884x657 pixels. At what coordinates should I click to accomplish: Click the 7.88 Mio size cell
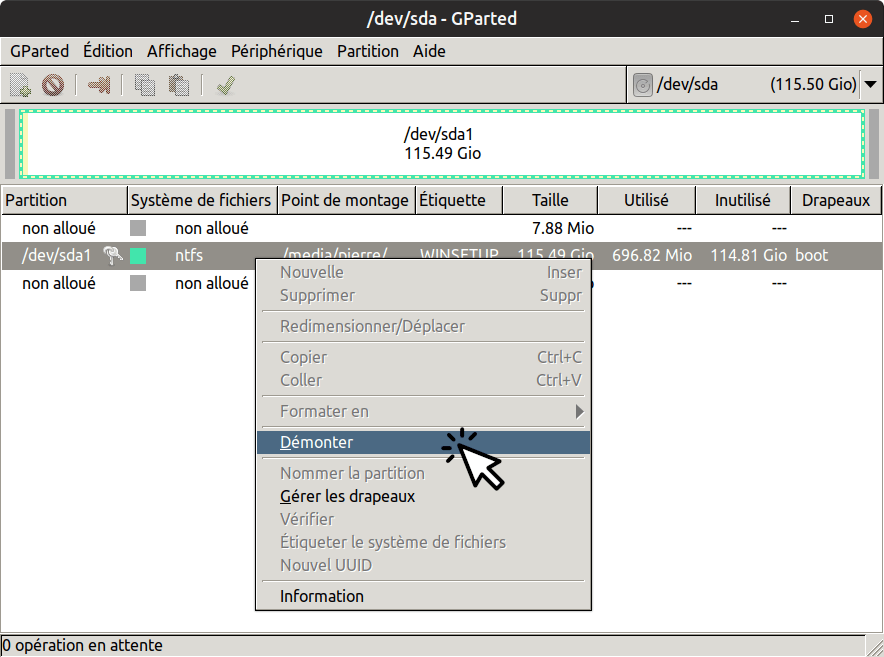coord(563,228)
